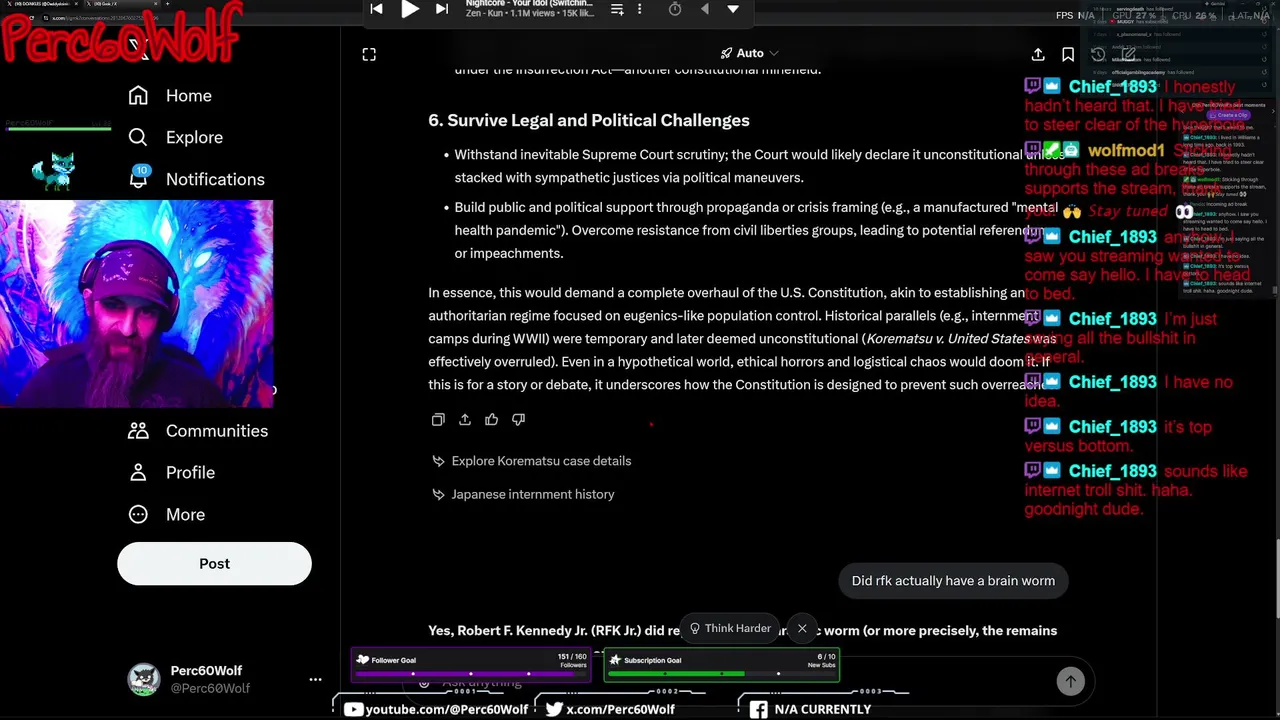This screenshot has width=1280, height=720.
Task: Click the Notifications bell icon
Action: pos(139,178)
